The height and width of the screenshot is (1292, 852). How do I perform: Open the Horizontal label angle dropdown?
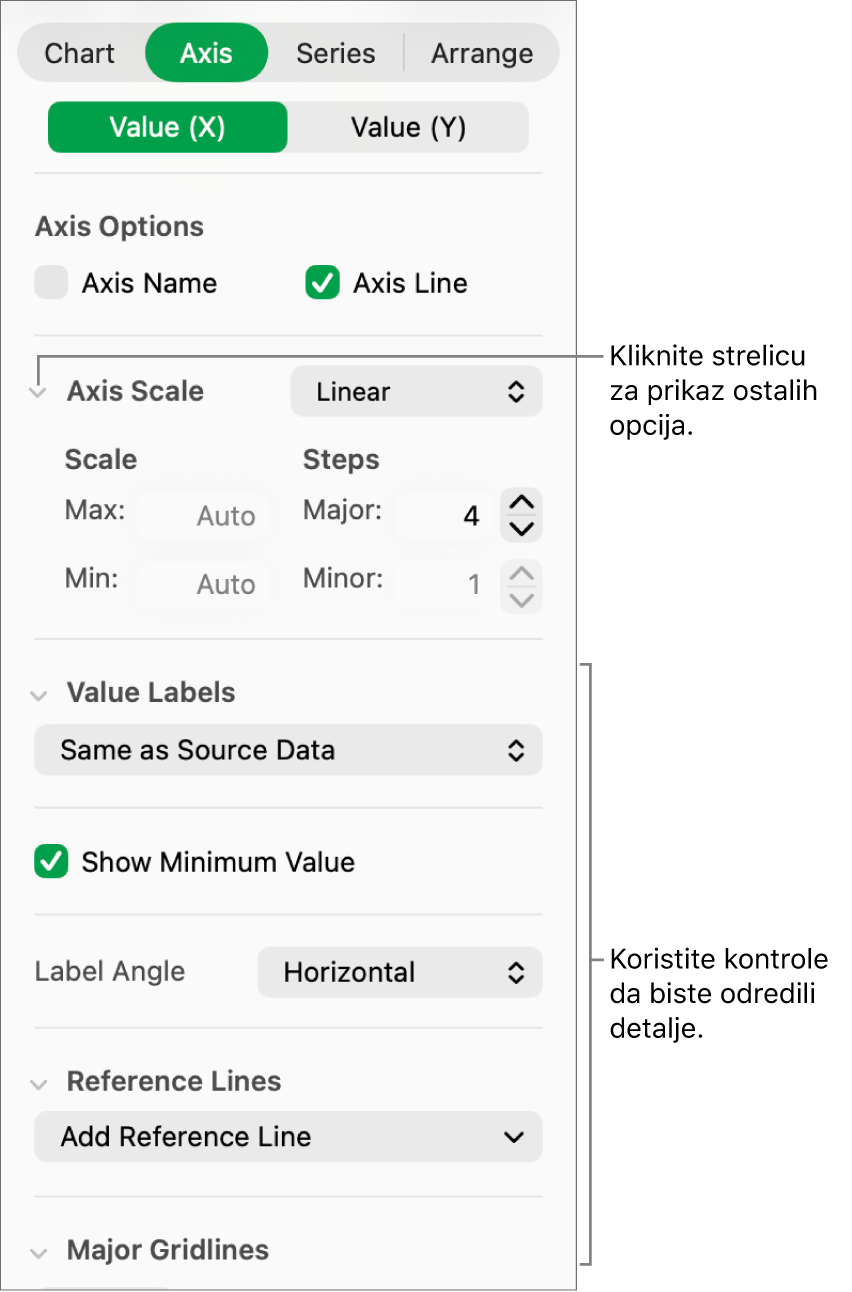tap(399, 972)
